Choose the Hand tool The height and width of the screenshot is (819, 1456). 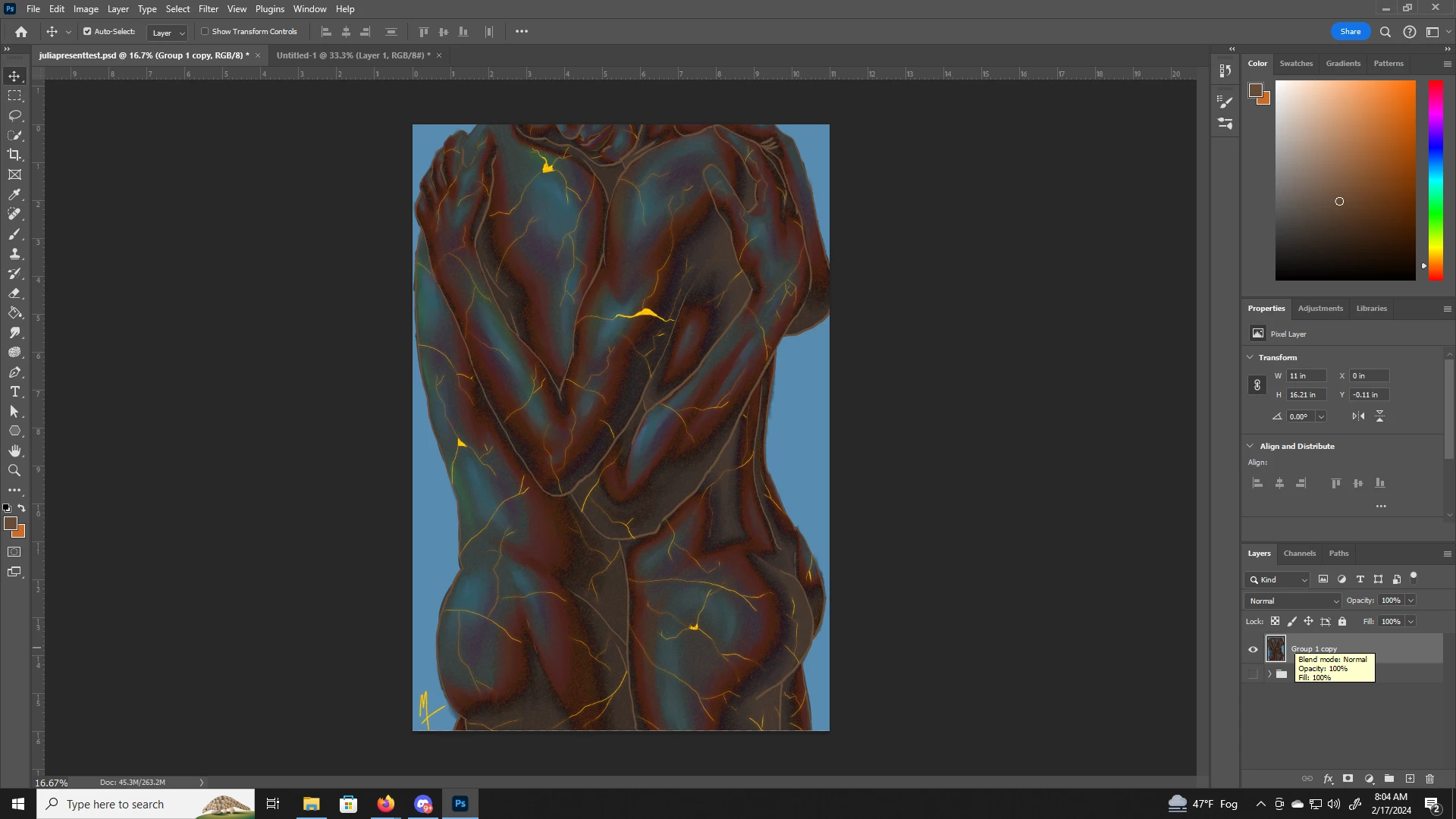point(14,451)
